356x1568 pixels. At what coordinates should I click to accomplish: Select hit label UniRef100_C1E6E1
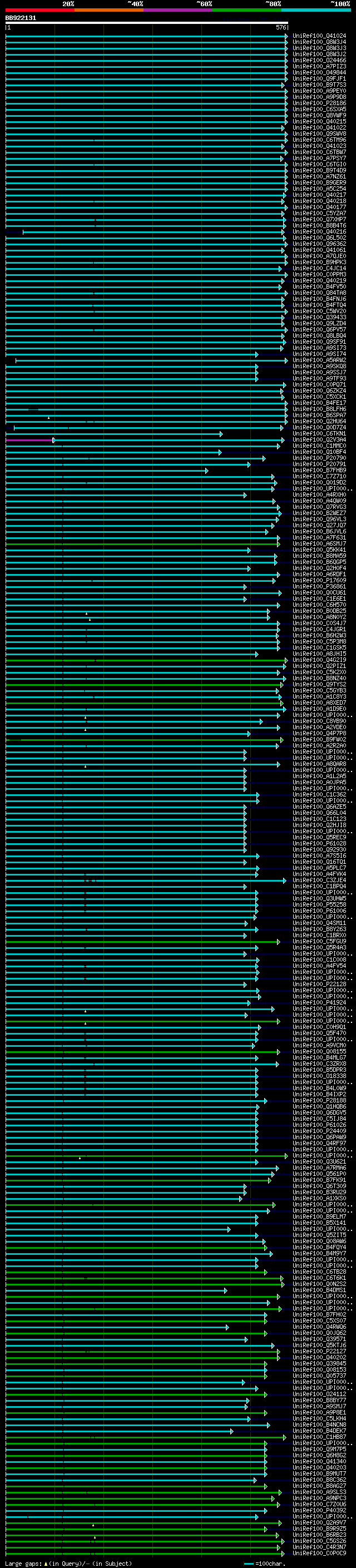319,598
